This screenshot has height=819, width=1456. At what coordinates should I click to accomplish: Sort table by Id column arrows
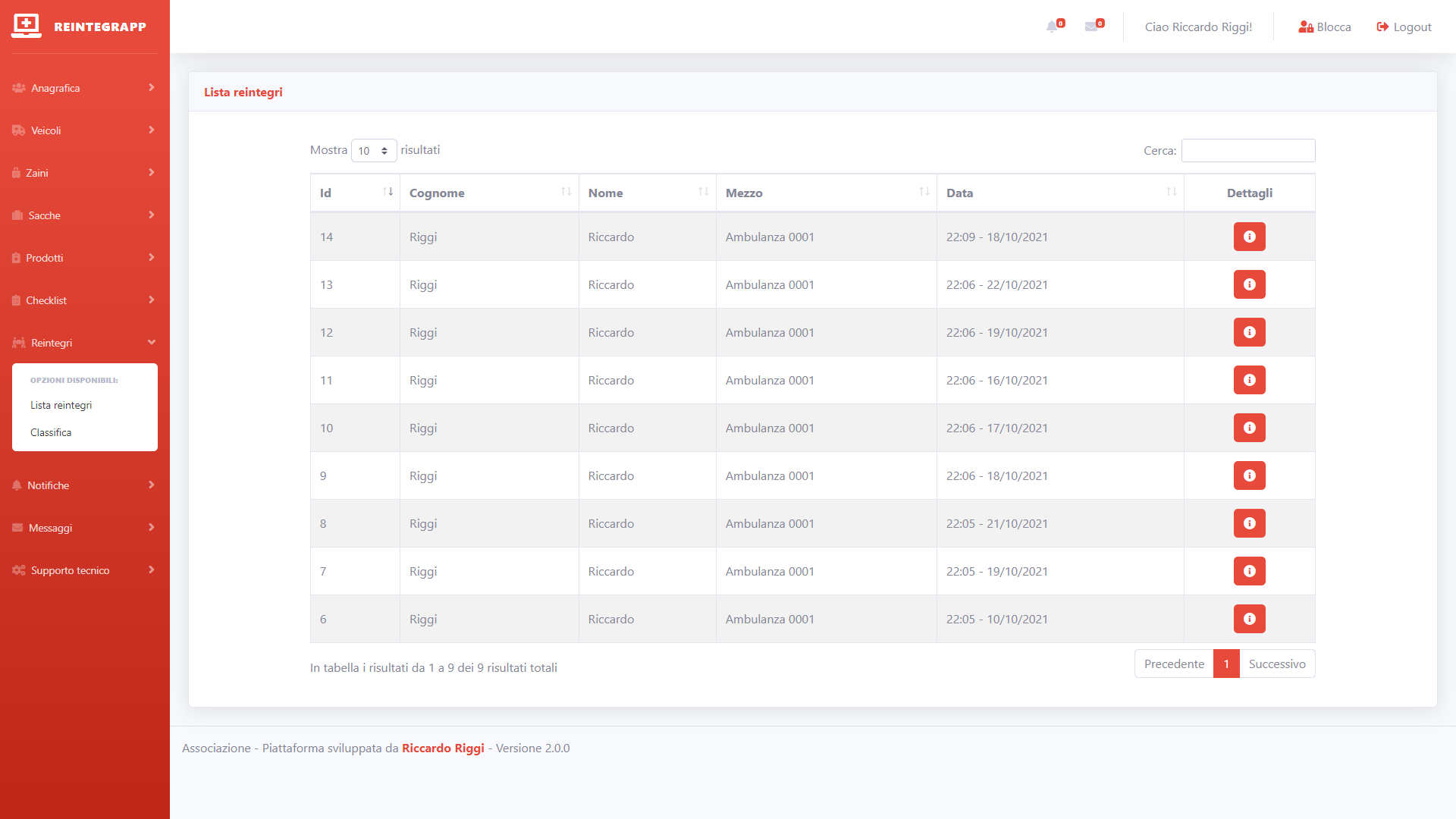point(388,192)
